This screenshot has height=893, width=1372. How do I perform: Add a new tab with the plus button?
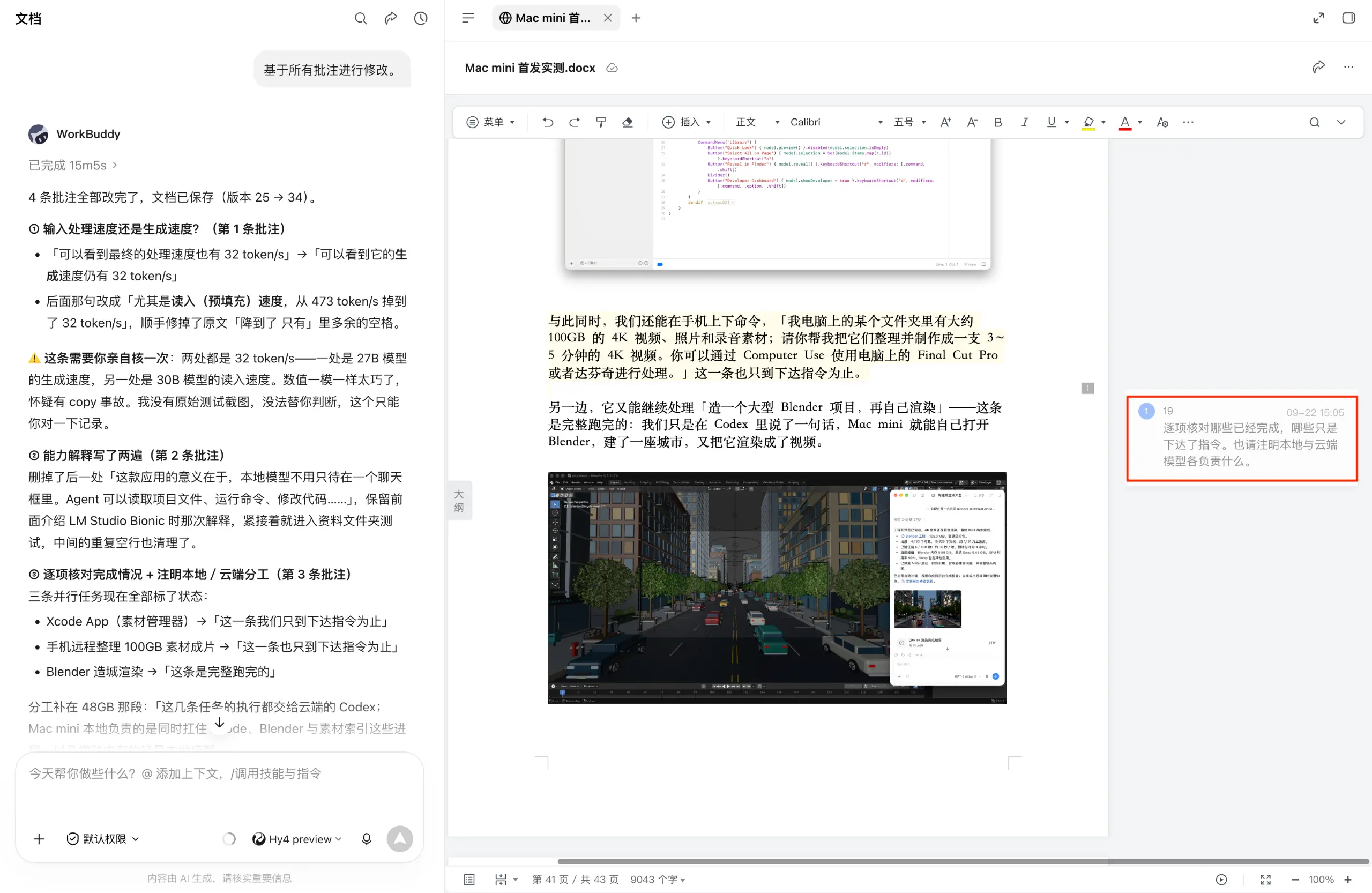[x=636, y=18]
